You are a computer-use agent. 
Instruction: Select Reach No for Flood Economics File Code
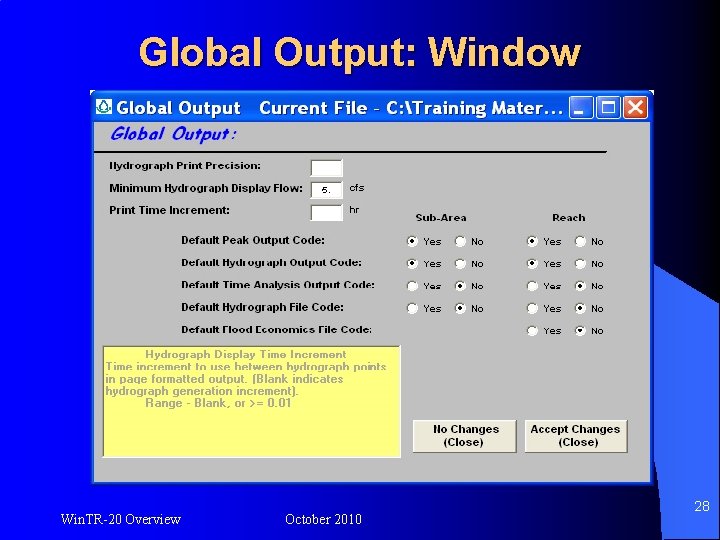coord(580,331)
